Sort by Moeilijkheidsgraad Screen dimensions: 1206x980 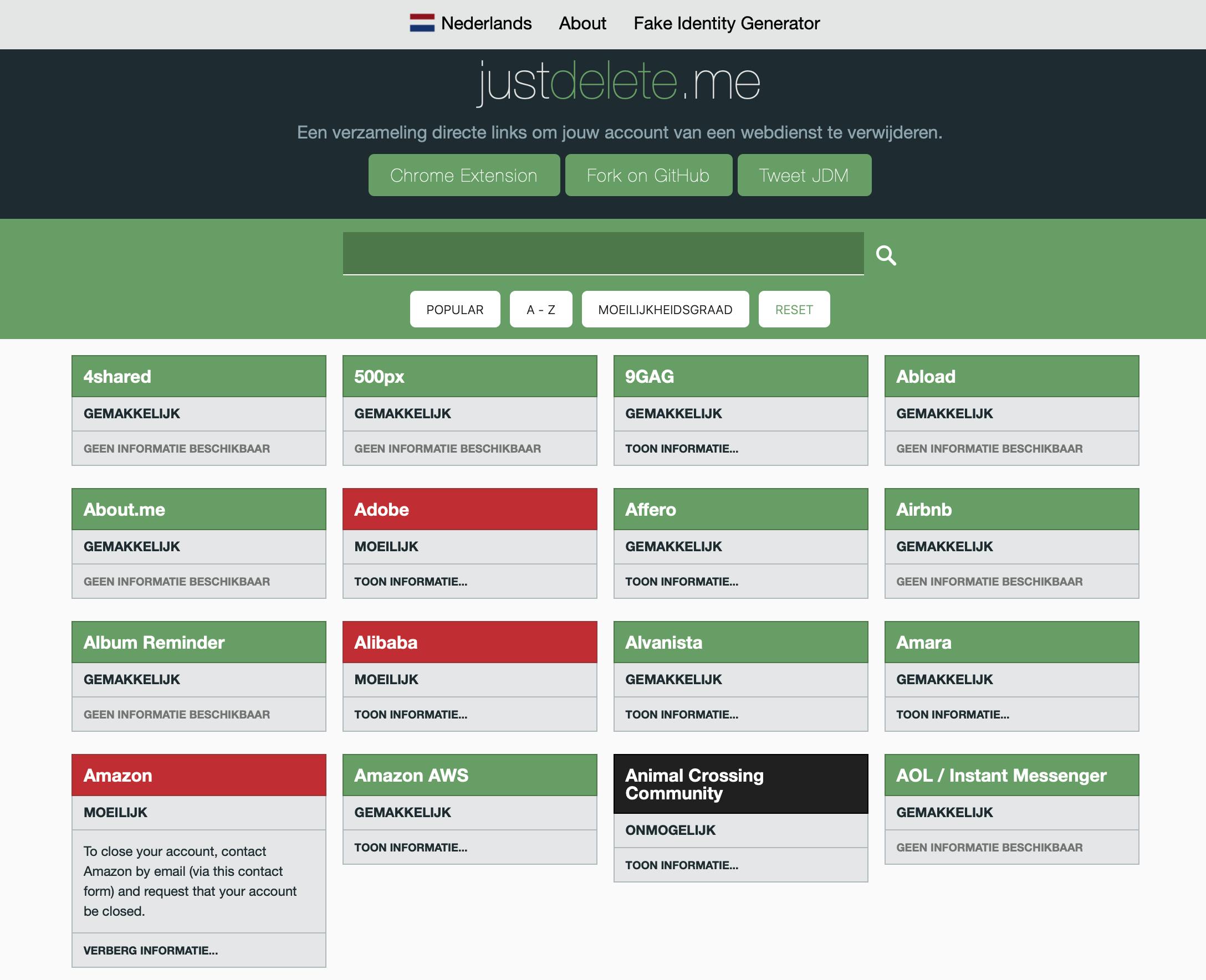665,309
